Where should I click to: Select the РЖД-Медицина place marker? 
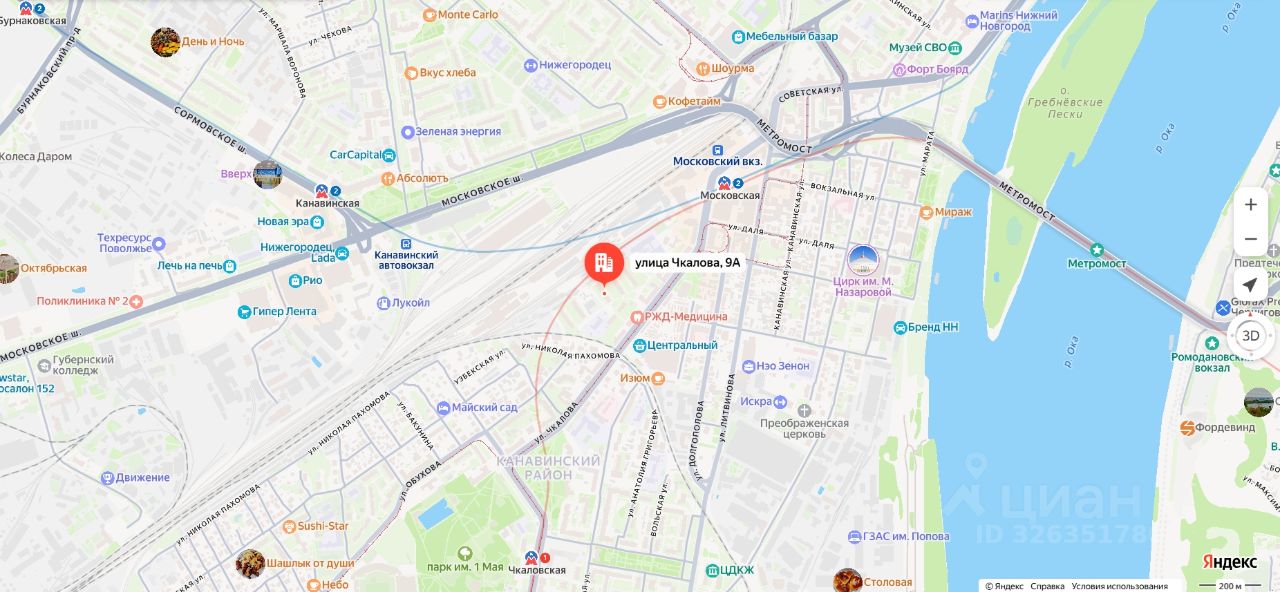[637, 316]
